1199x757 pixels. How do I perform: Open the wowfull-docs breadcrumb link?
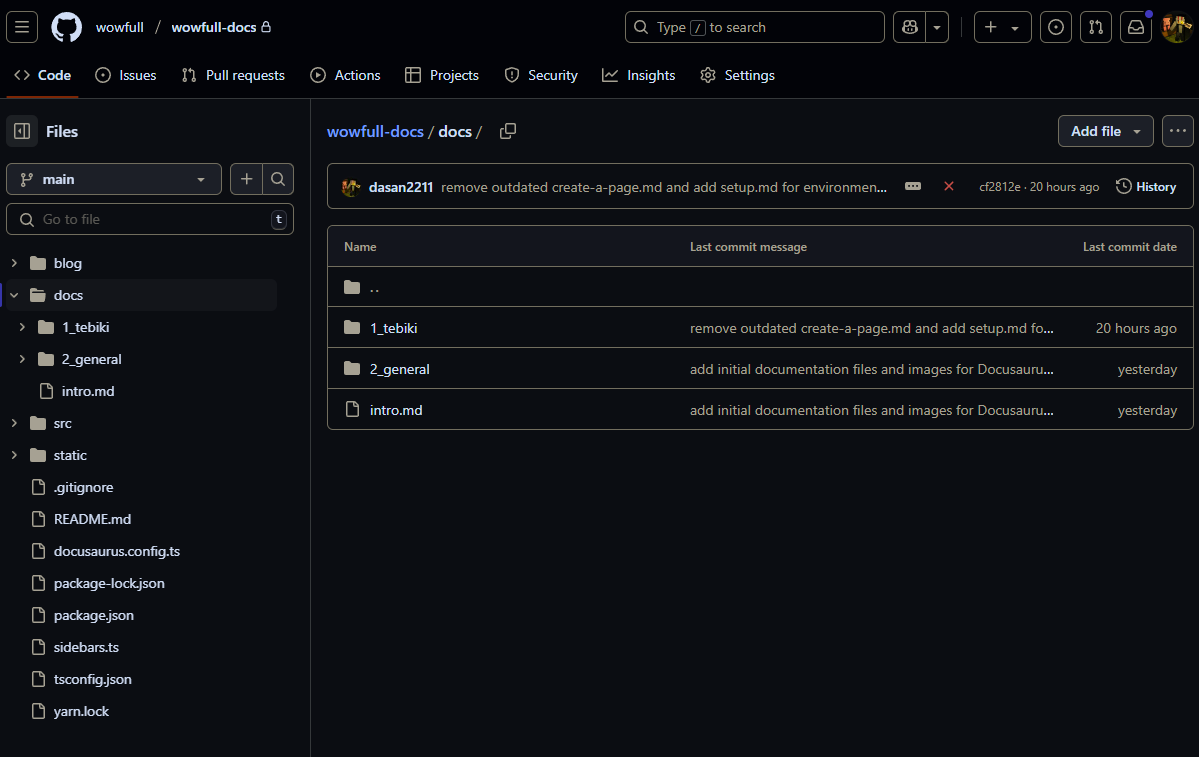click(x=375, y=132)
